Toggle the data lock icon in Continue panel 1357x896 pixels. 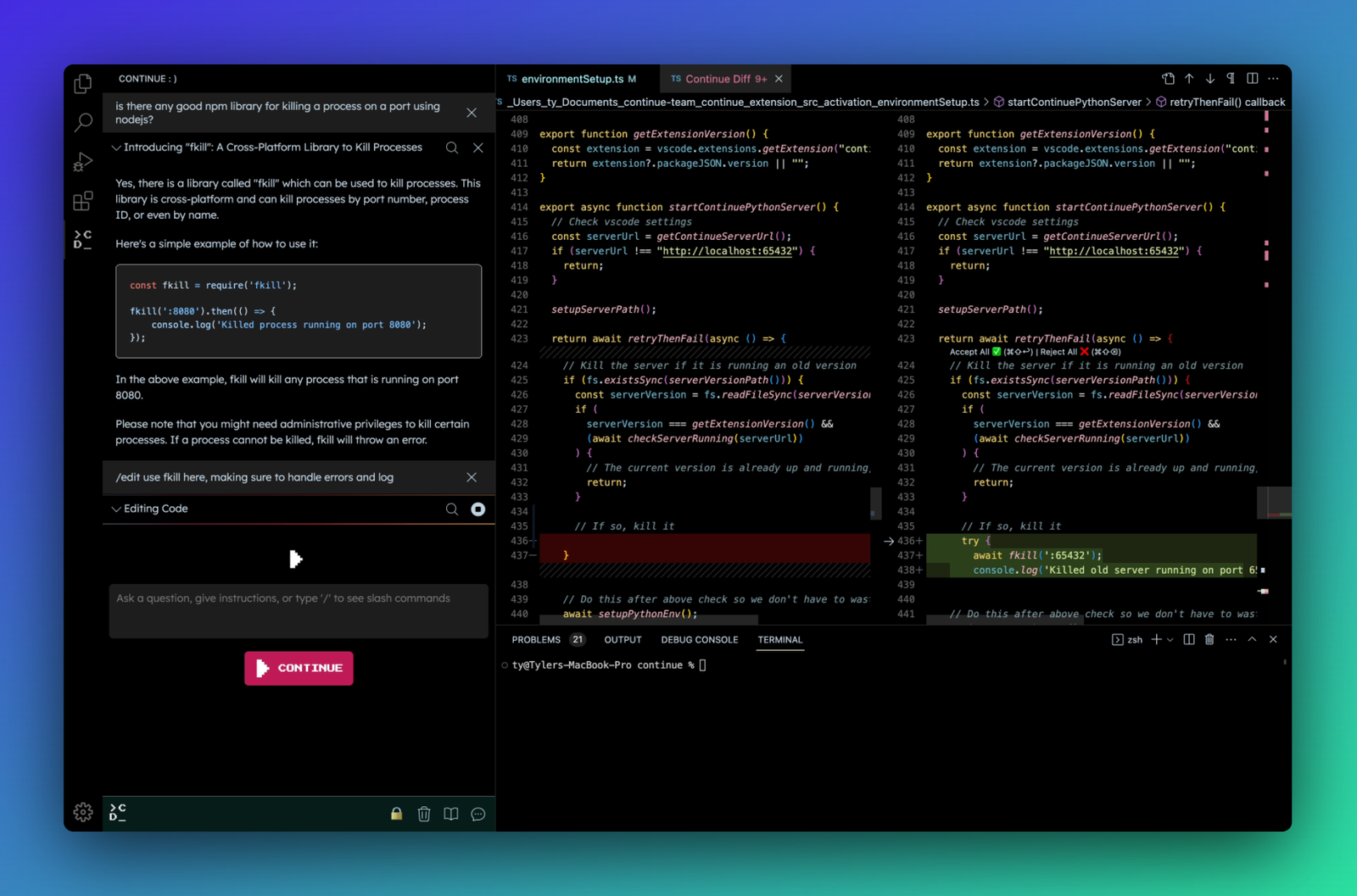click(x=396, y=814)
